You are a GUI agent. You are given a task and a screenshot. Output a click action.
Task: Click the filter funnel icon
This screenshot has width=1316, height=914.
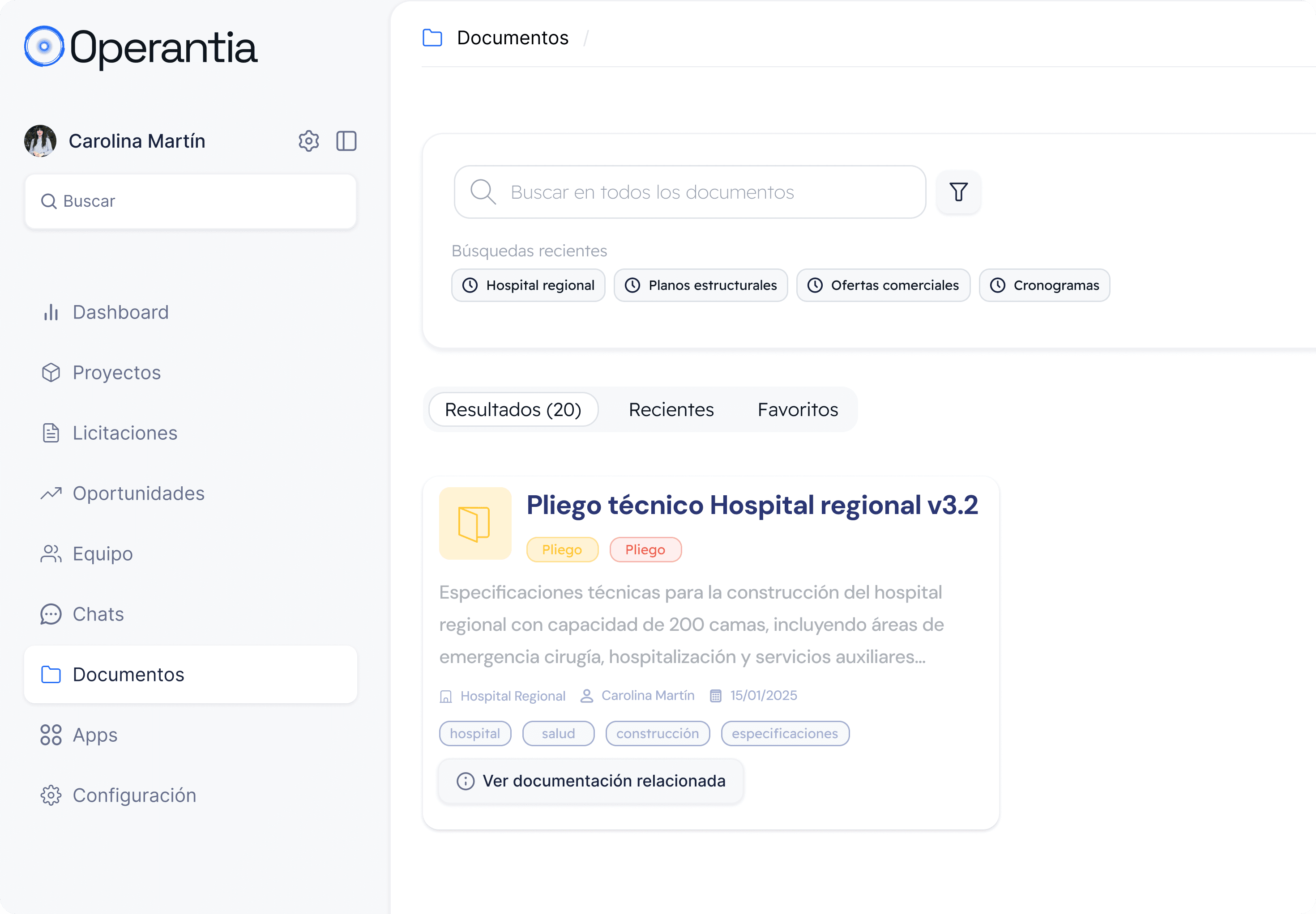(x=958, y=192)
